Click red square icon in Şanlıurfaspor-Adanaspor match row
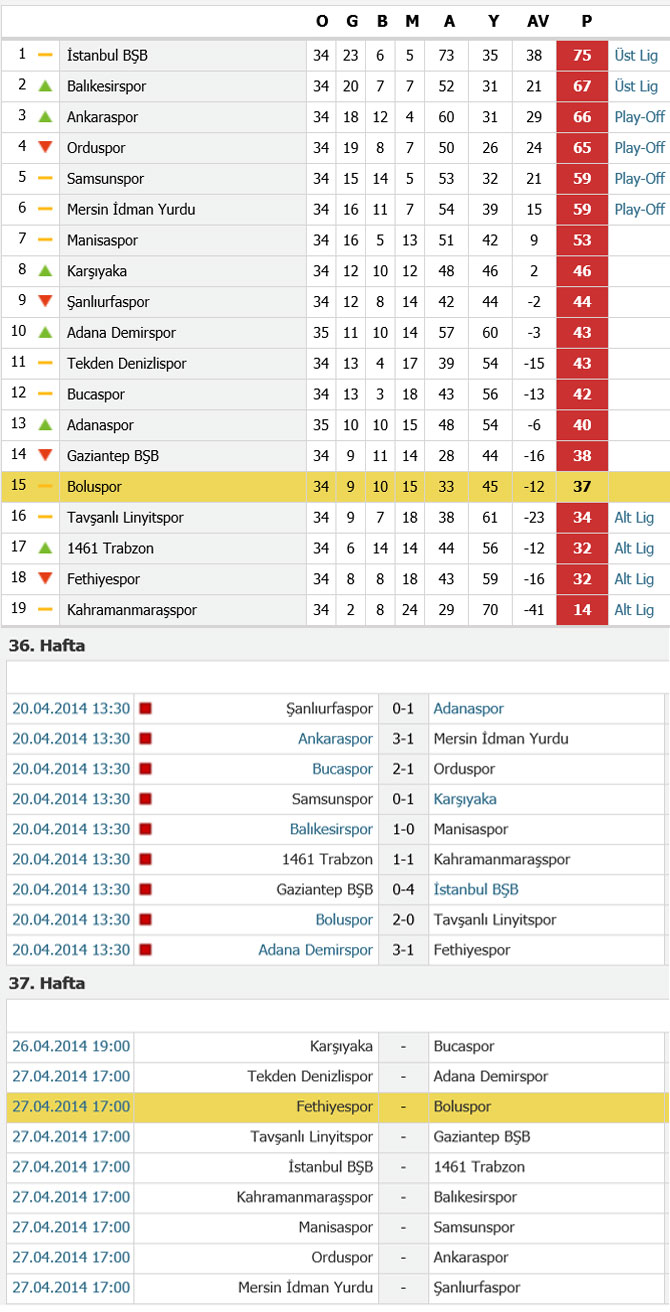The image size is (670, 1312). tap(145, 709)
